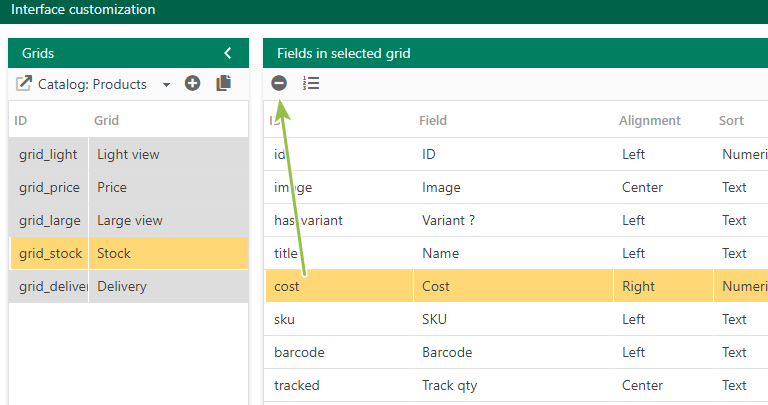Select the grid_deliver Delivery row
The height and width of the screenshot is (405, 768).
(x=129, y=286)
